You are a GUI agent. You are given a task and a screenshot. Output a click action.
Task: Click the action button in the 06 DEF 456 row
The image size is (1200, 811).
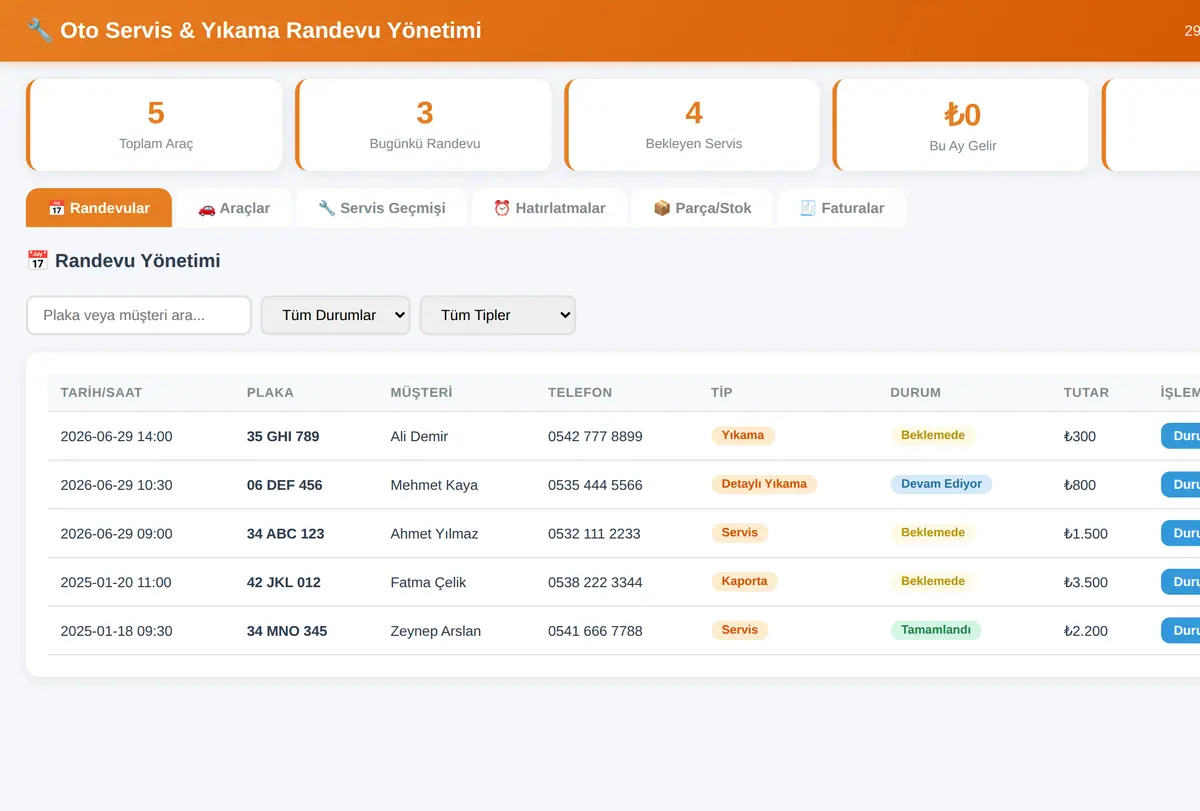pyautogui.click(x=1180, y=484)
